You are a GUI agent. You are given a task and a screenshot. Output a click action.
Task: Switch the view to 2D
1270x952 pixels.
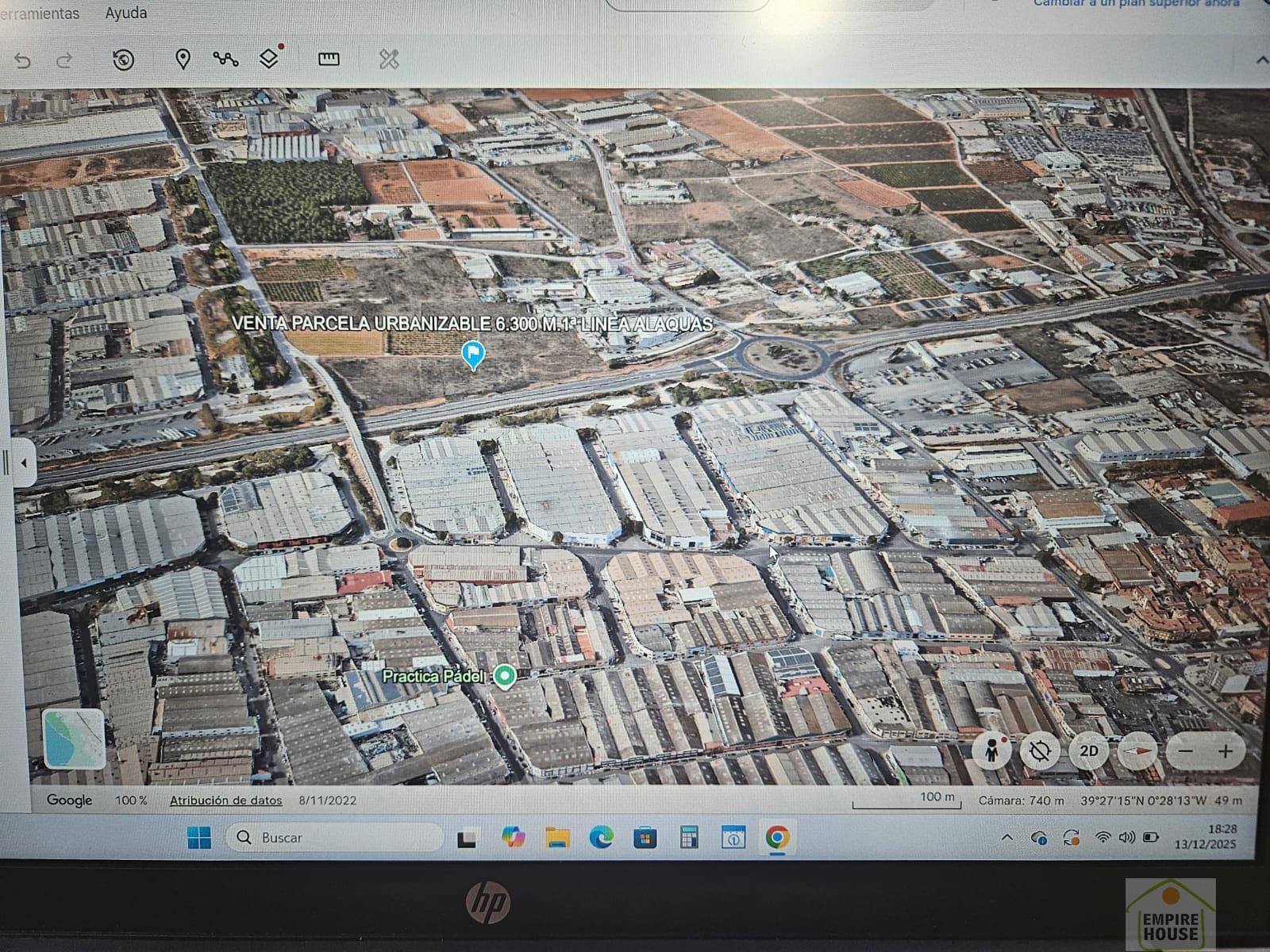point(1089,750)
